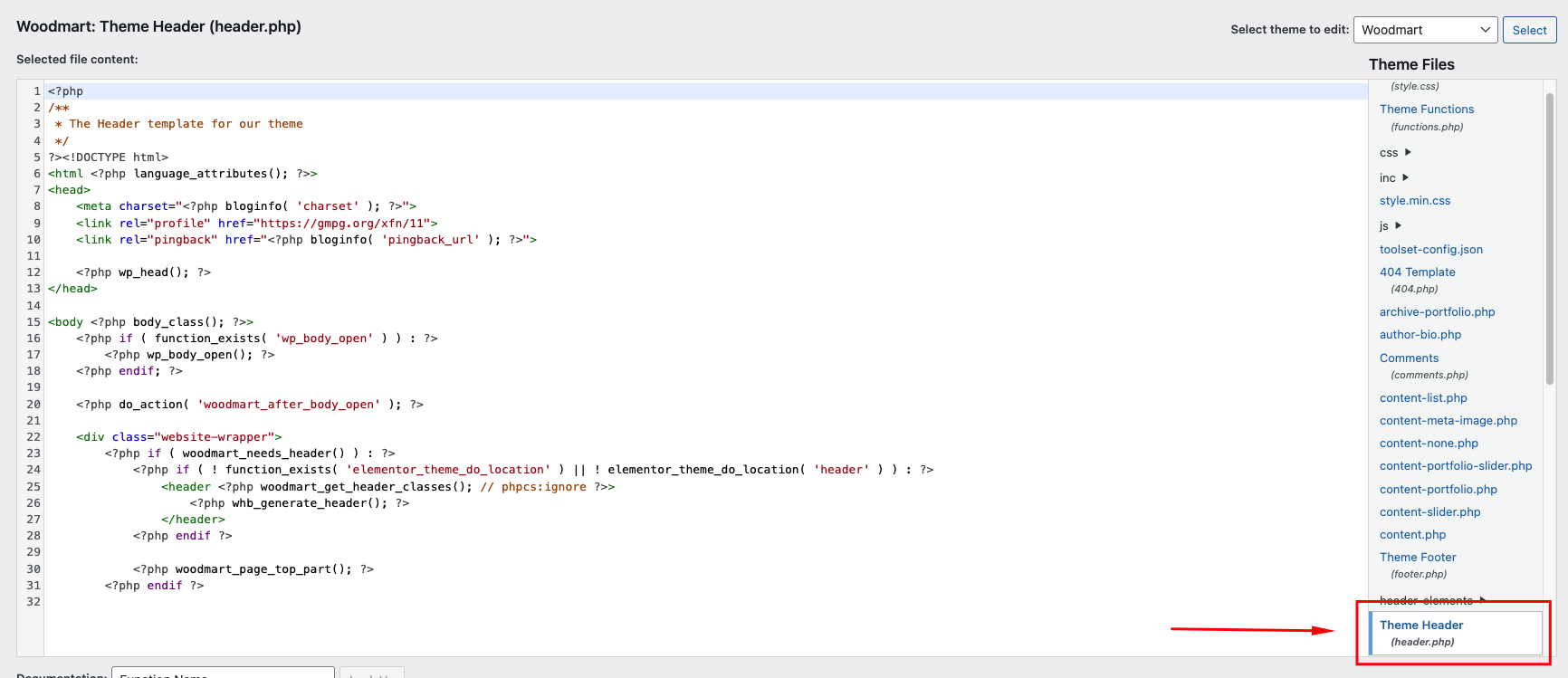Click the woodmart_page_top_part() code line
The height and width of the screenshot is (678, 1568).
tap(253, 569)
